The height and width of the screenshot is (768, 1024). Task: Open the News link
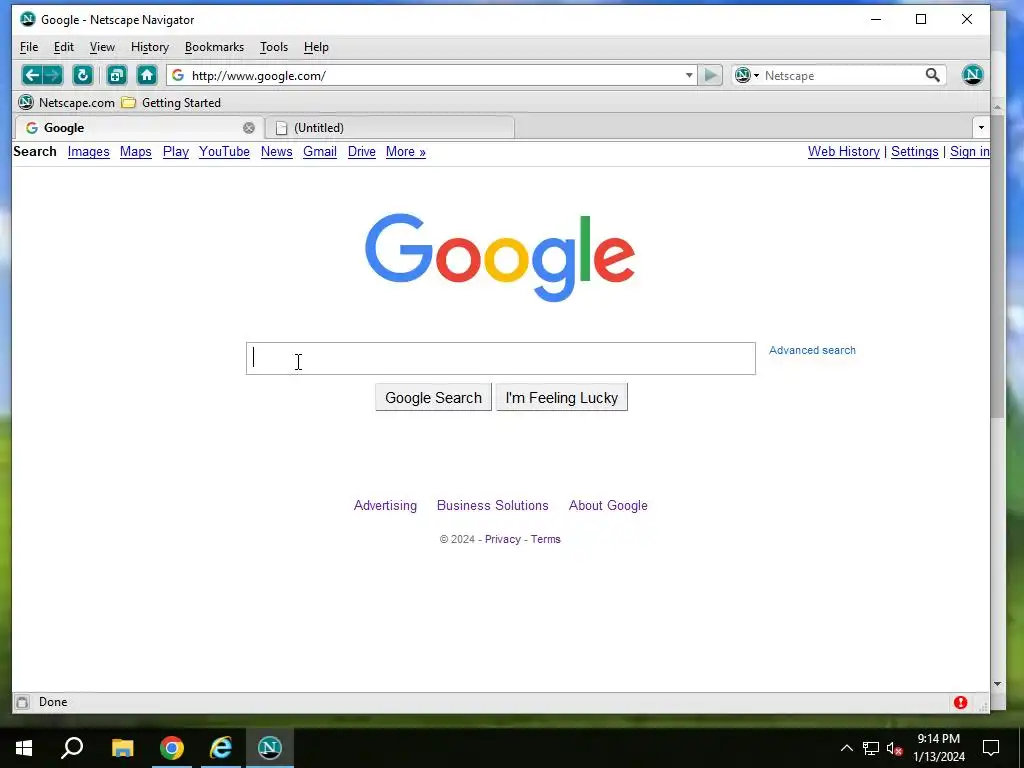(x=276, y=152)
